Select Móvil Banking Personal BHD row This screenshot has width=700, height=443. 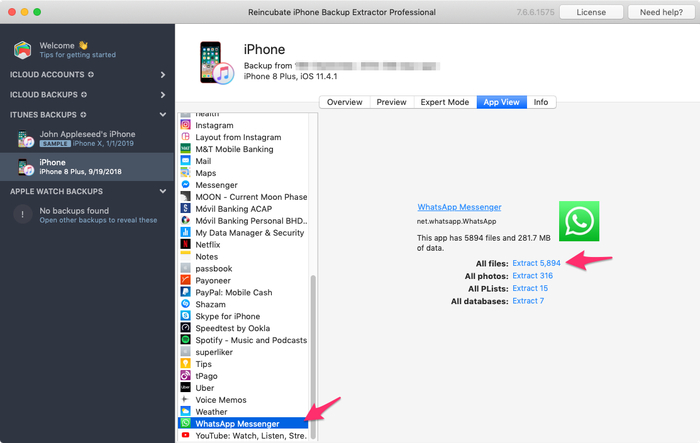pos(244,221)
